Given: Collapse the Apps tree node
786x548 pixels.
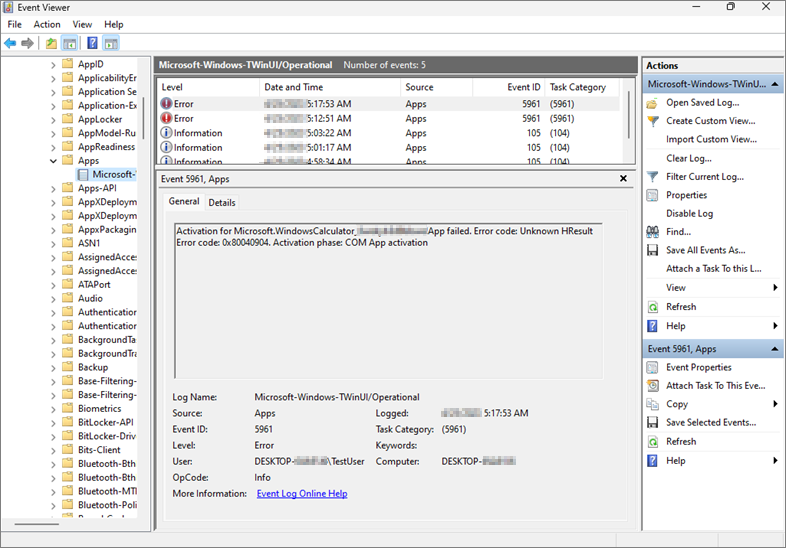Looking at the screenshot, I should click(x=53, y=161).
